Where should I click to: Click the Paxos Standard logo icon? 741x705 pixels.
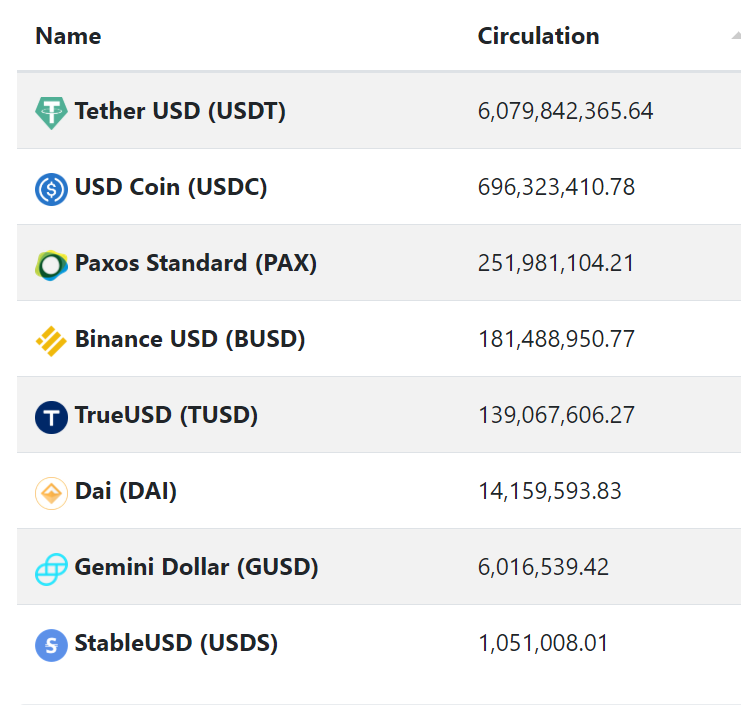(51, 264)
